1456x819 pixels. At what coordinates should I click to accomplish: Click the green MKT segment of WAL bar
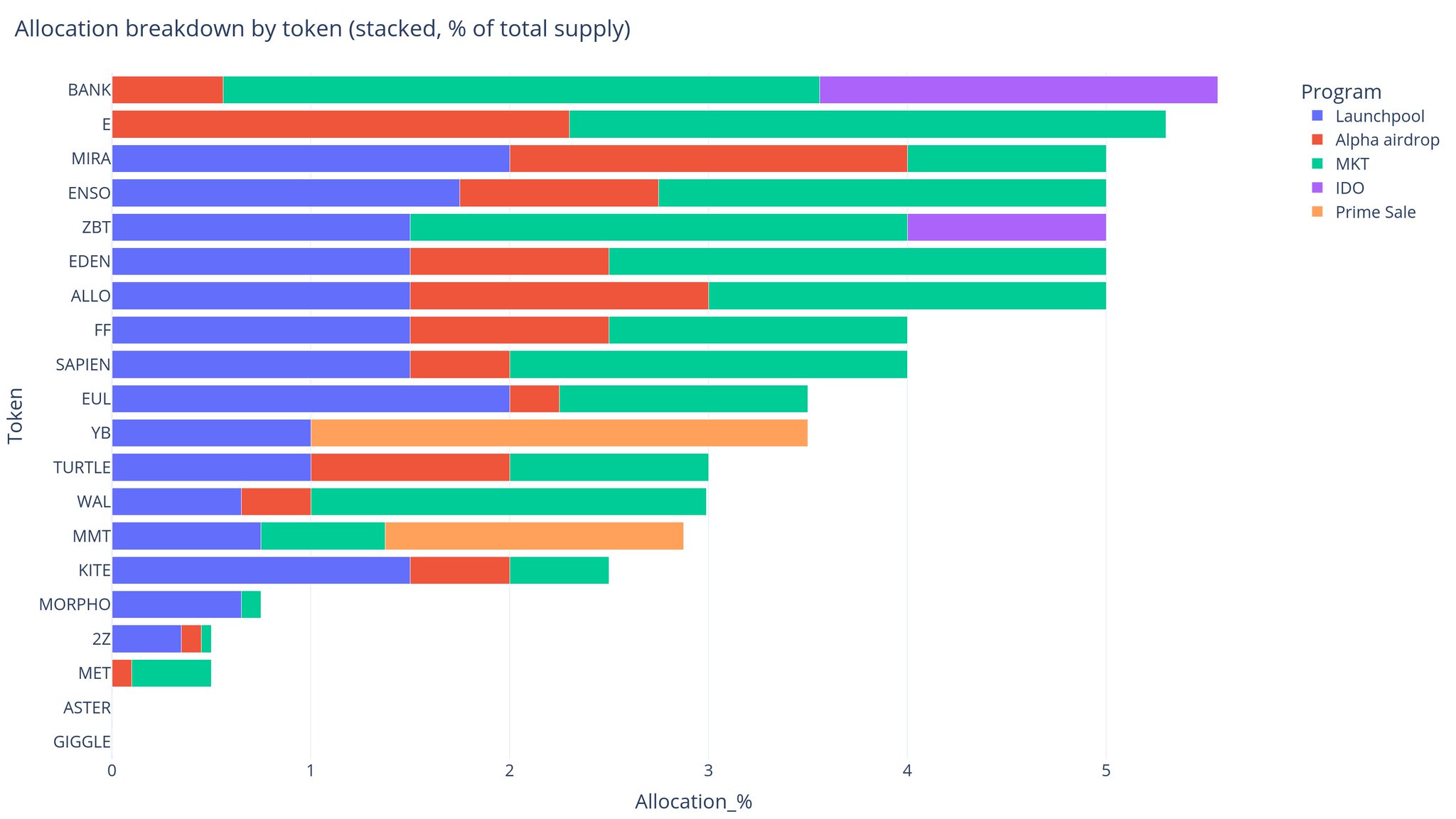point(508,502)
